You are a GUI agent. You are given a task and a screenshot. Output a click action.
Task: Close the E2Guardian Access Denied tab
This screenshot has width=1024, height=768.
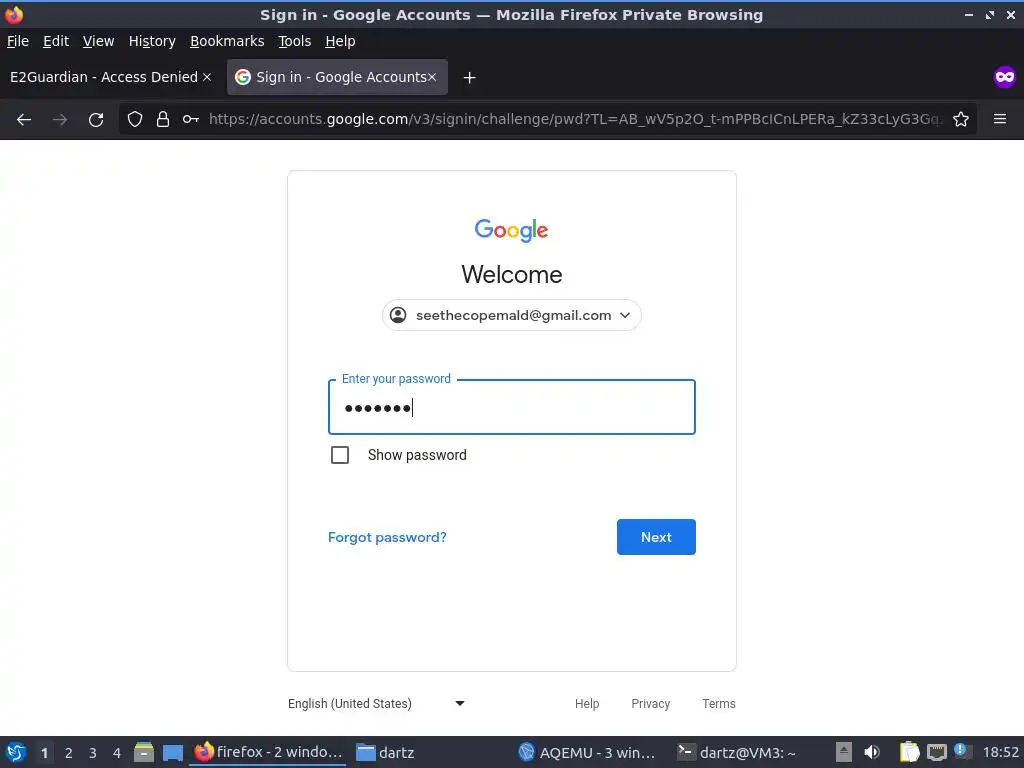click(207, 77)
